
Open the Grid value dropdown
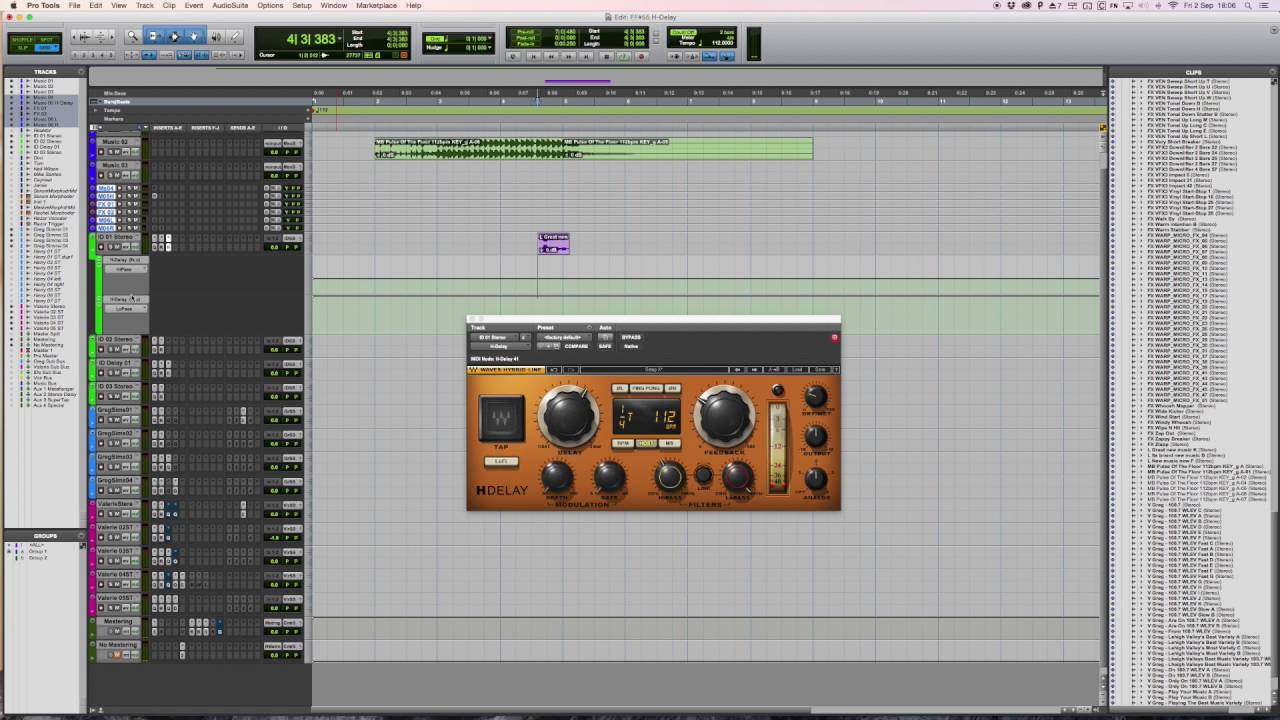(x=490, y=38)
